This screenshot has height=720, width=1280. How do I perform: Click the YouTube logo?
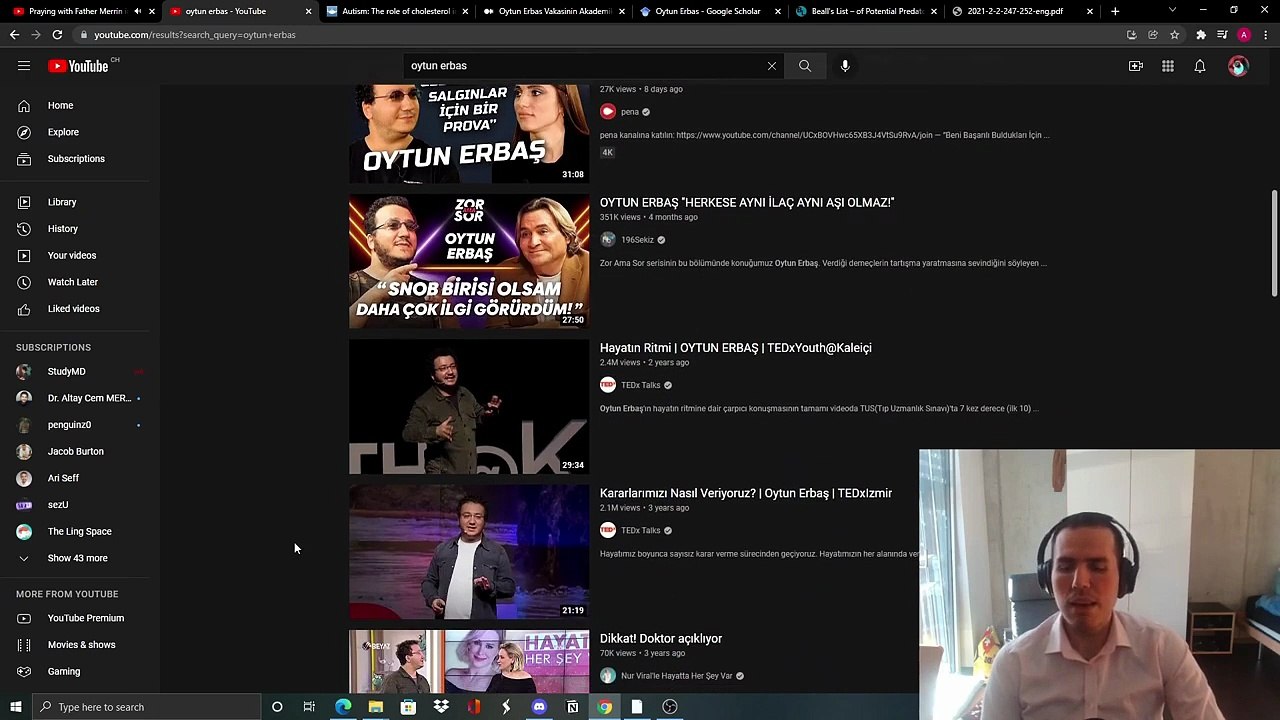[x=78, y=66]
